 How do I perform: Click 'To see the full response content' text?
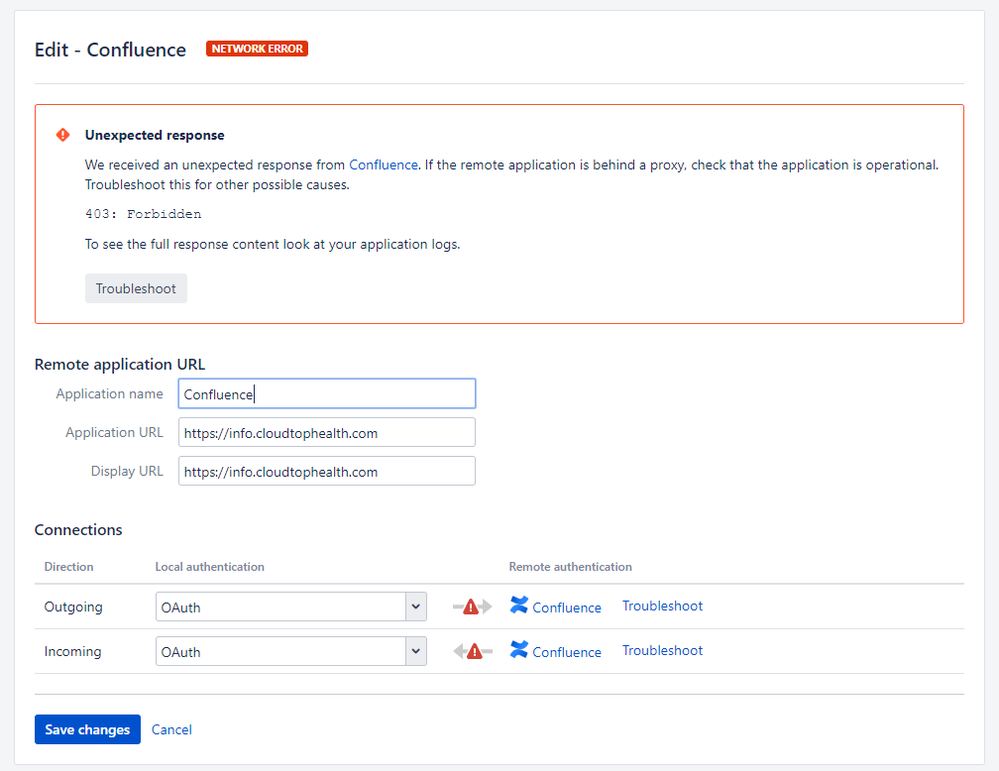[x=272, y=245]
